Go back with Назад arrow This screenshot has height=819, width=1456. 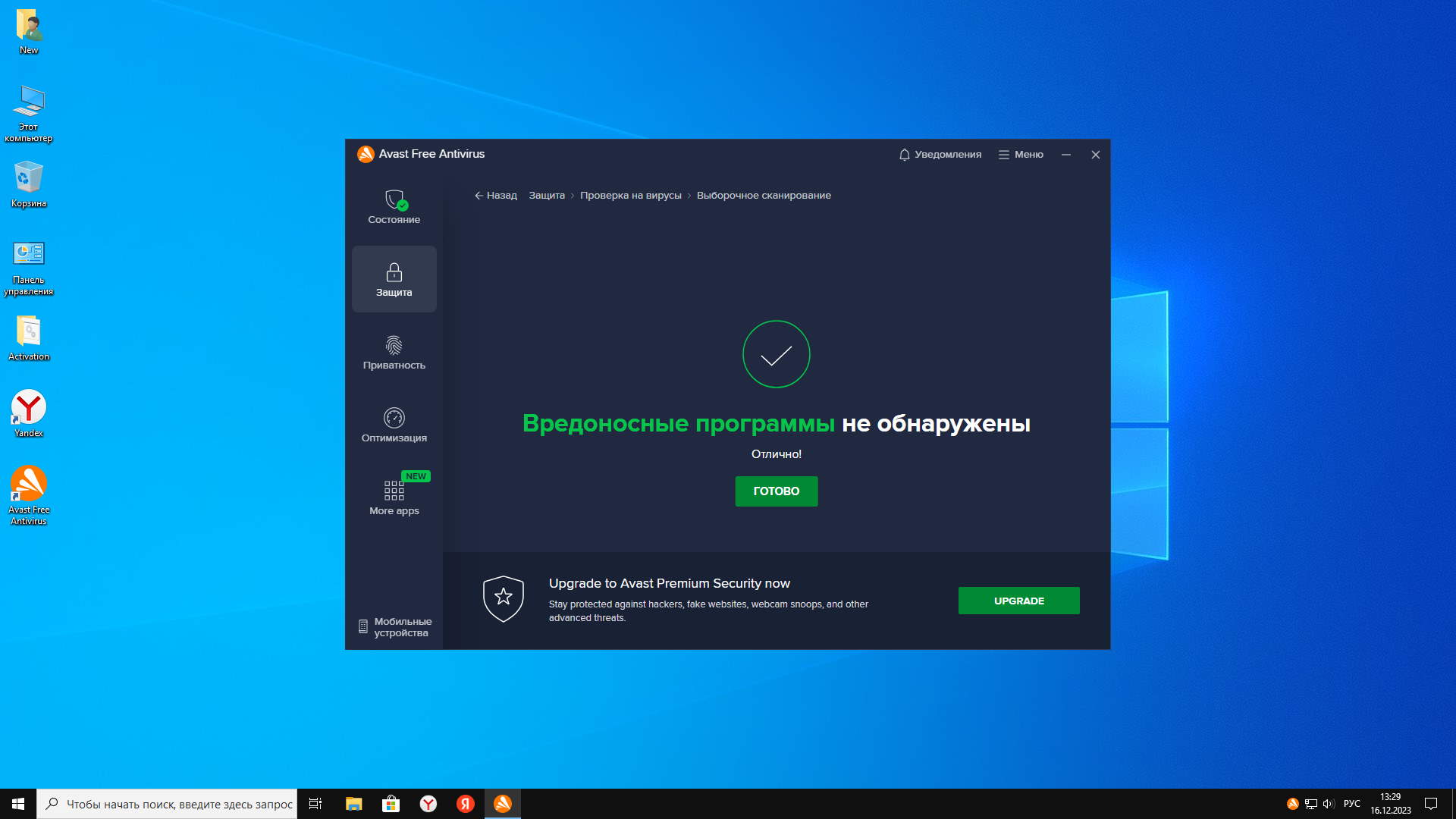pyautogui.click(x=495, y=196)
